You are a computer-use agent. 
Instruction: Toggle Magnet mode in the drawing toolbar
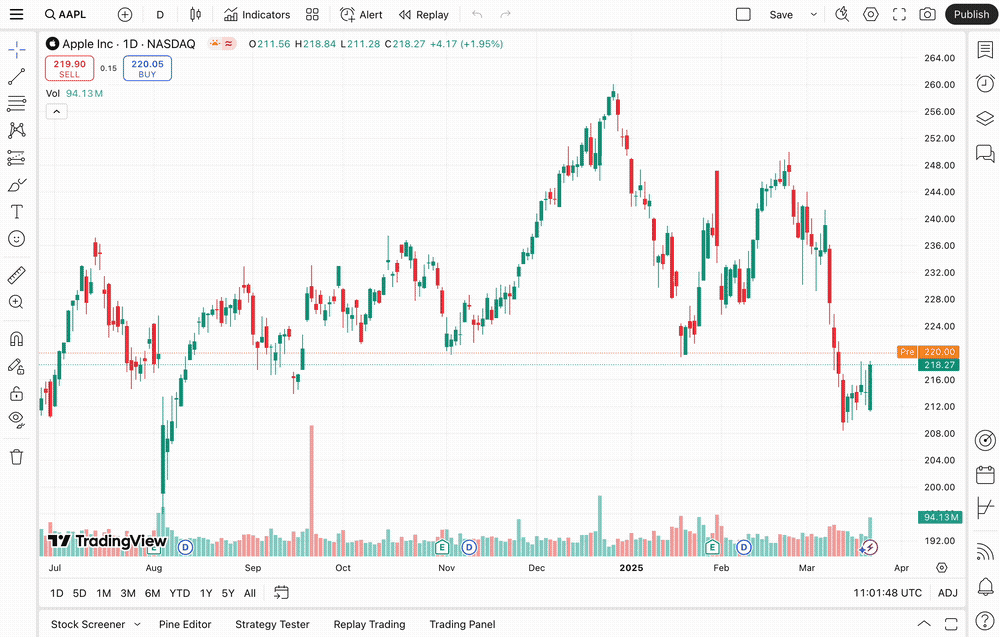pyautogui.click(x=17, y=339)
